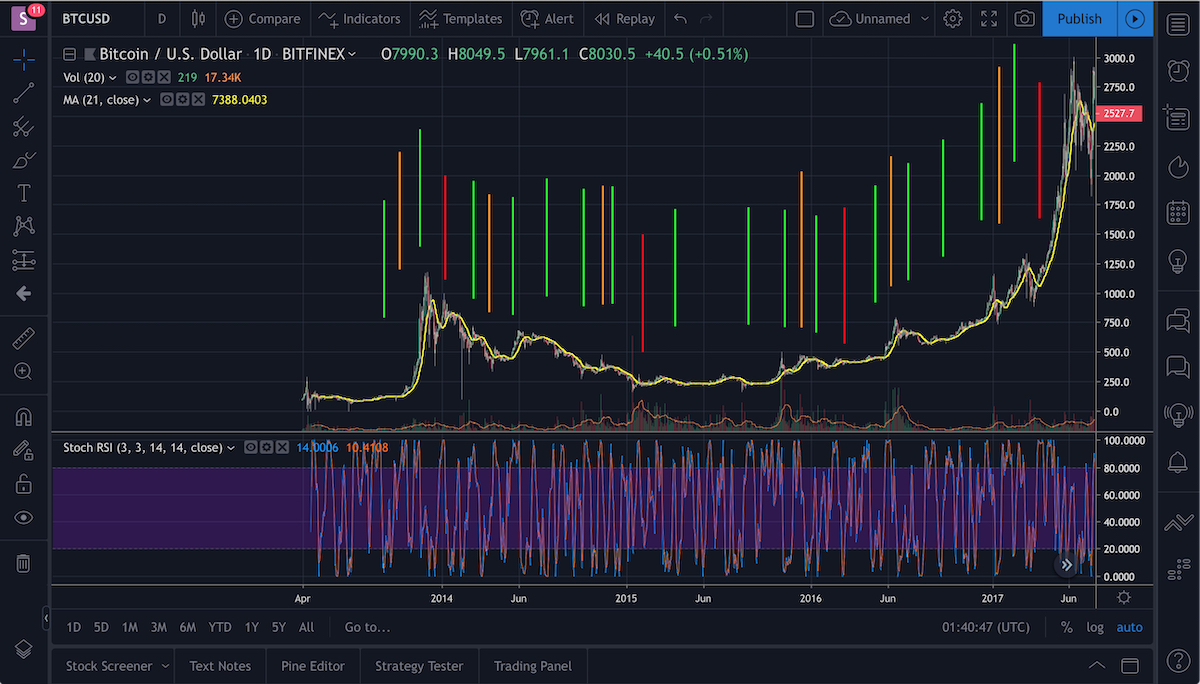The image size is (1200, 684).
Task: Open candlestick chart style selector
Action: [197, 19]
